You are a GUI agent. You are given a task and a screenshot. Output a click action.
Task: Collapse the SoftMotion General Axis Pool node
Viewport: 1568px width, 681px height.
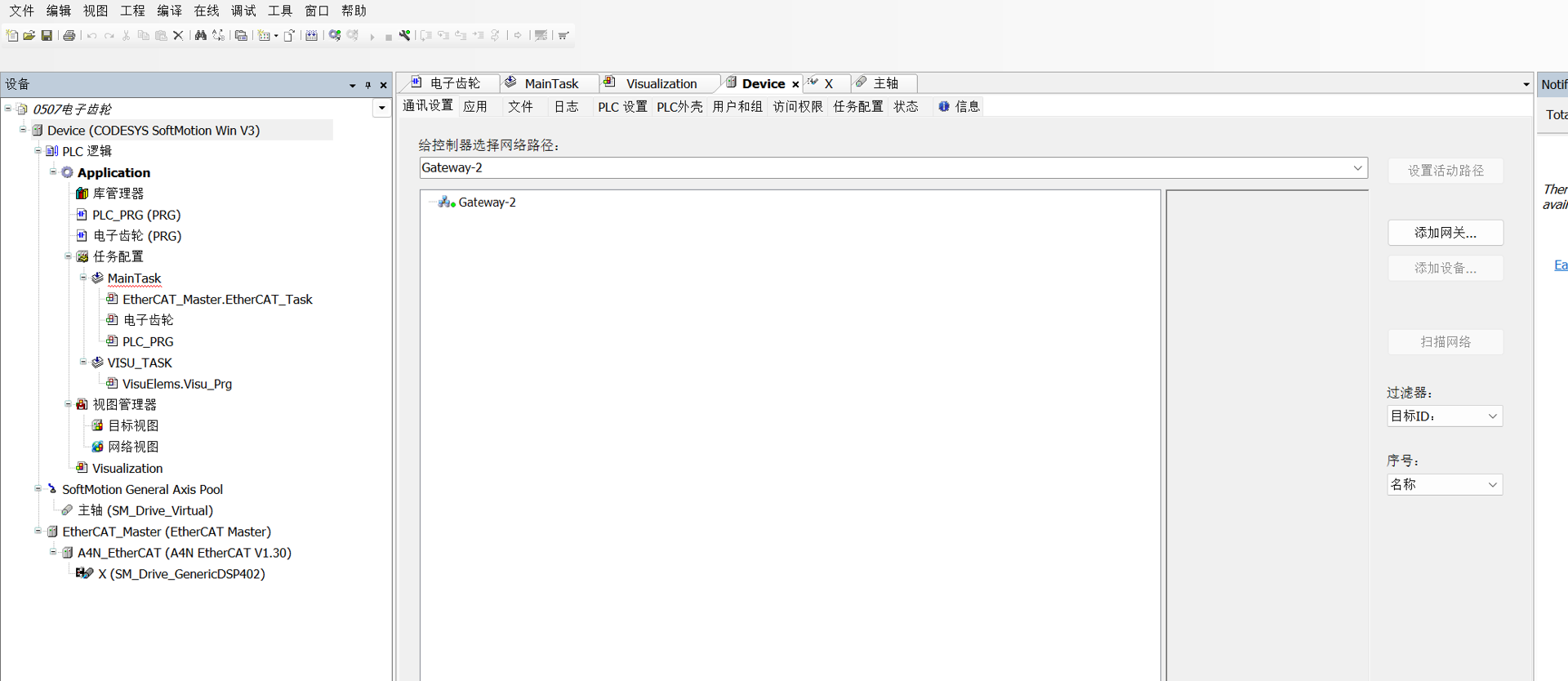tap(38, 488)
